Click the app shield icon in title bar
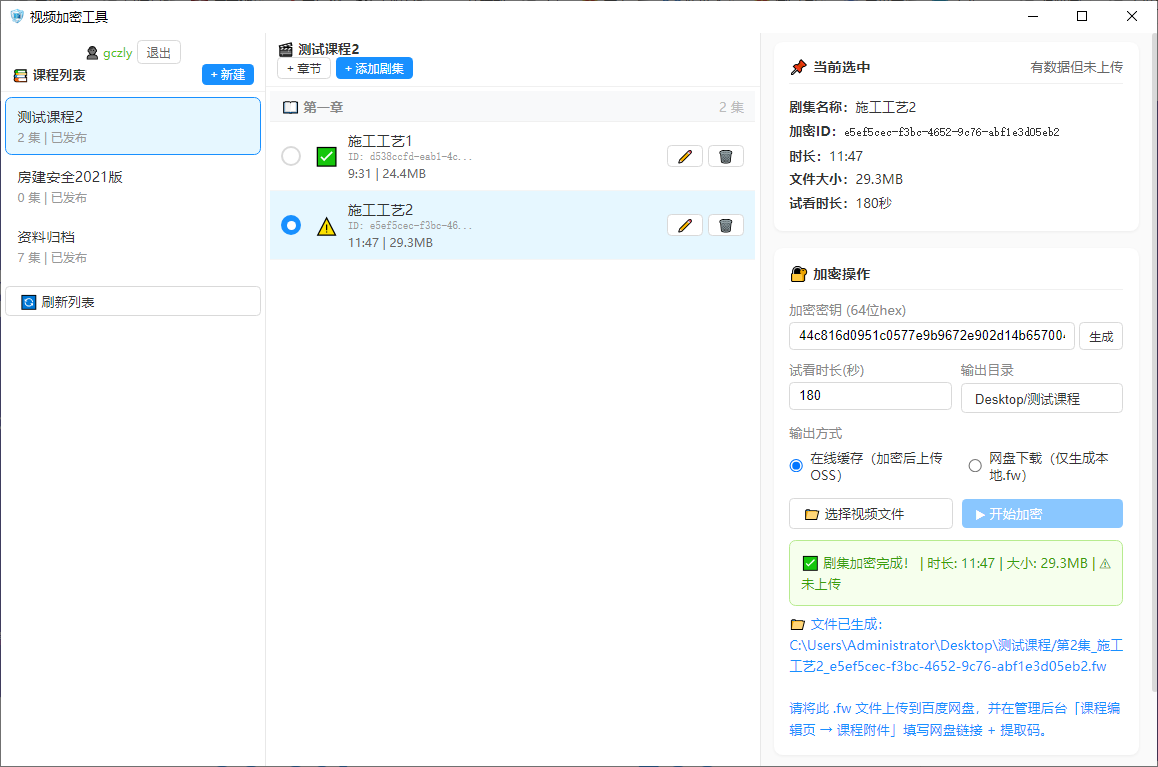The width and height of the screenshot is (1158, 767). pos(17,16)
